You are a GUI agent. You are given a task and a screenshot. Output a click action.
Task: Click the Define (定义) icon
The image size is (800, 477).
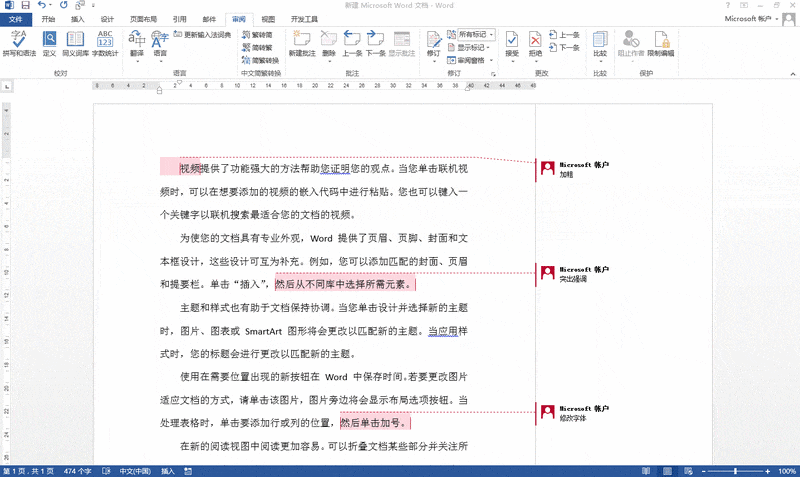coord(49,43)
